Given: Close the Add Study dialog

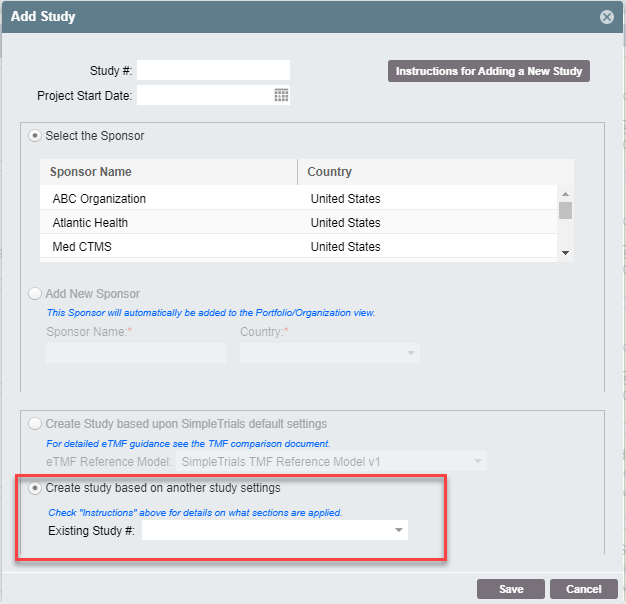Looking at the screenshot, I should (606, 17).
